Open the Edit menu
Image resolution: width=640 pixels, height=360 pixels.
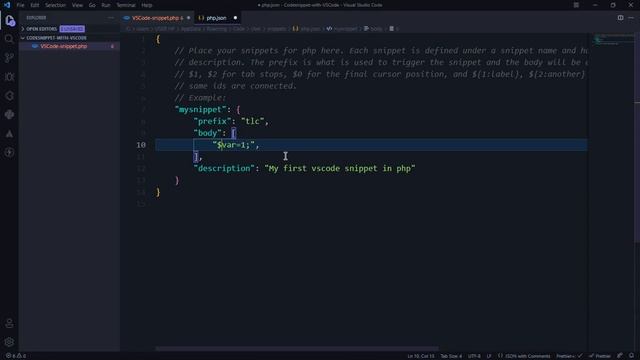pyautogui.click(x=35, y=5)
